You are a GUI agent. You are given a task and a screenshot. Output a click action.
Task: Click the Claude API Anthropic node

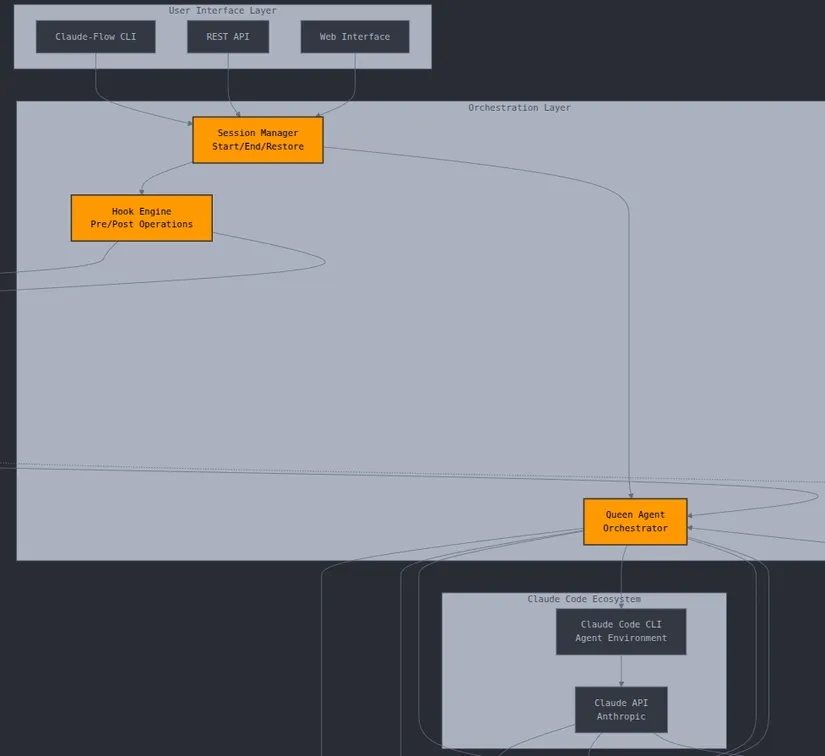point(620,709)
